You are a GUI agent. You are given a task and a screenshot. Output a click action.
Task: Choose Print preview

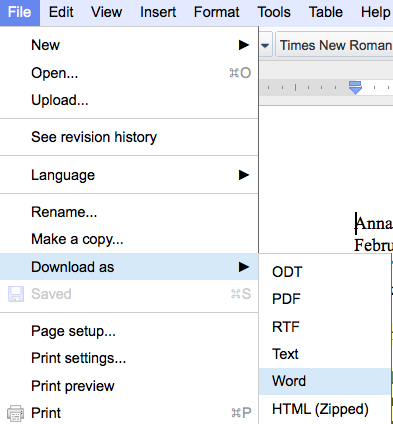click(x=129, y=386)
